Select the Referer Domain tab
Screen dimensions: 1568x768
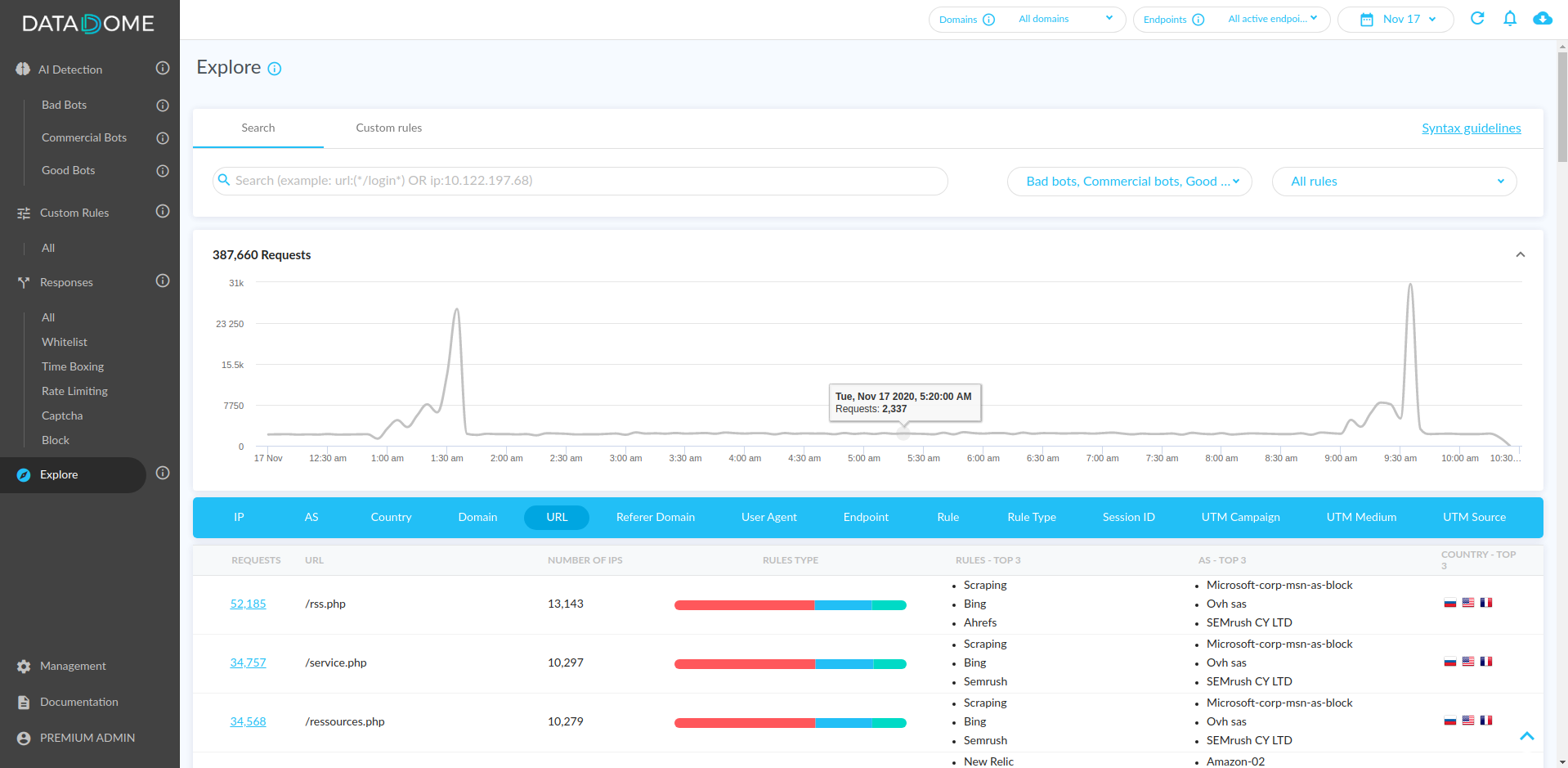tap(656, 518)
